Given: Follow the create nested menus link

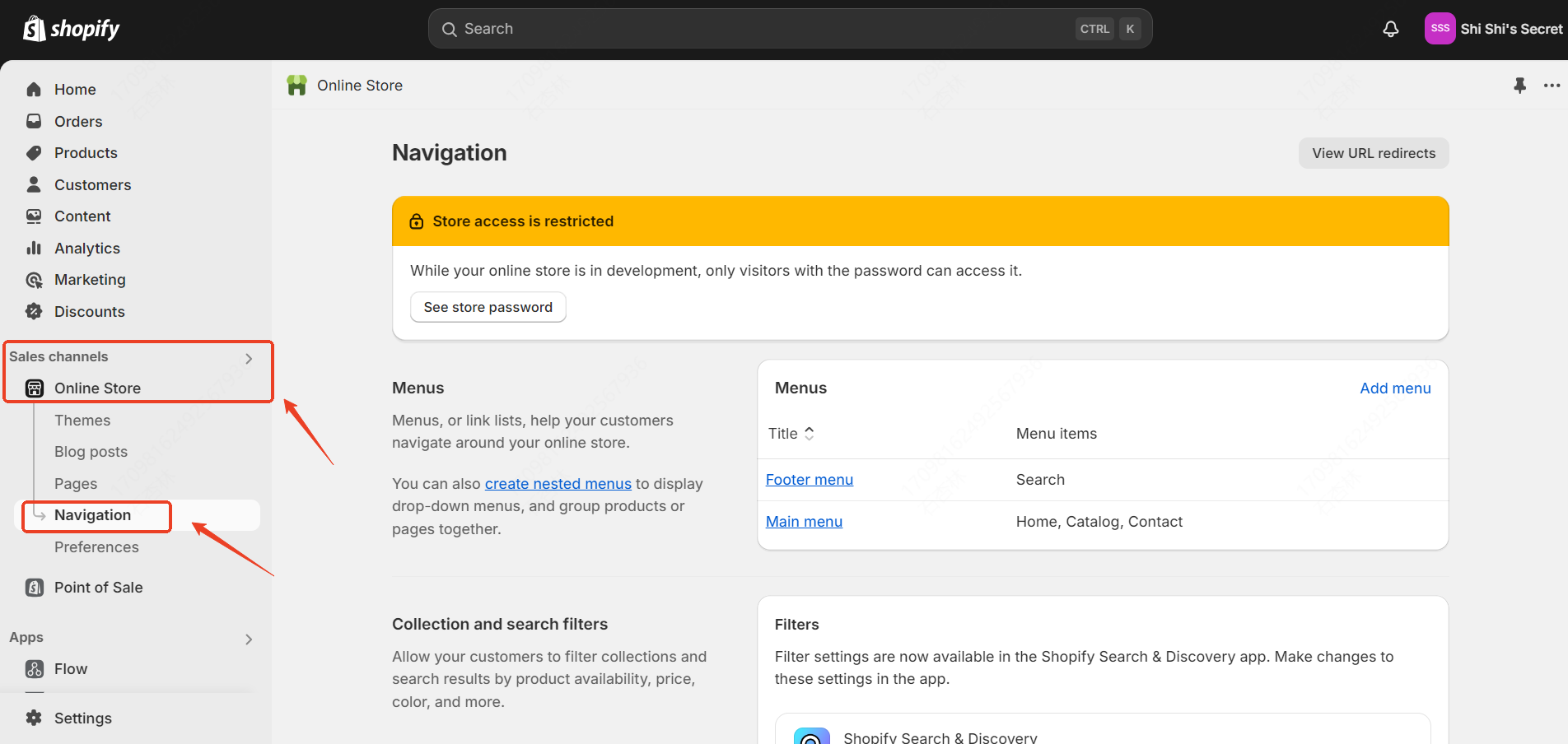Looking at the screenshot, I should pos(558,484).
